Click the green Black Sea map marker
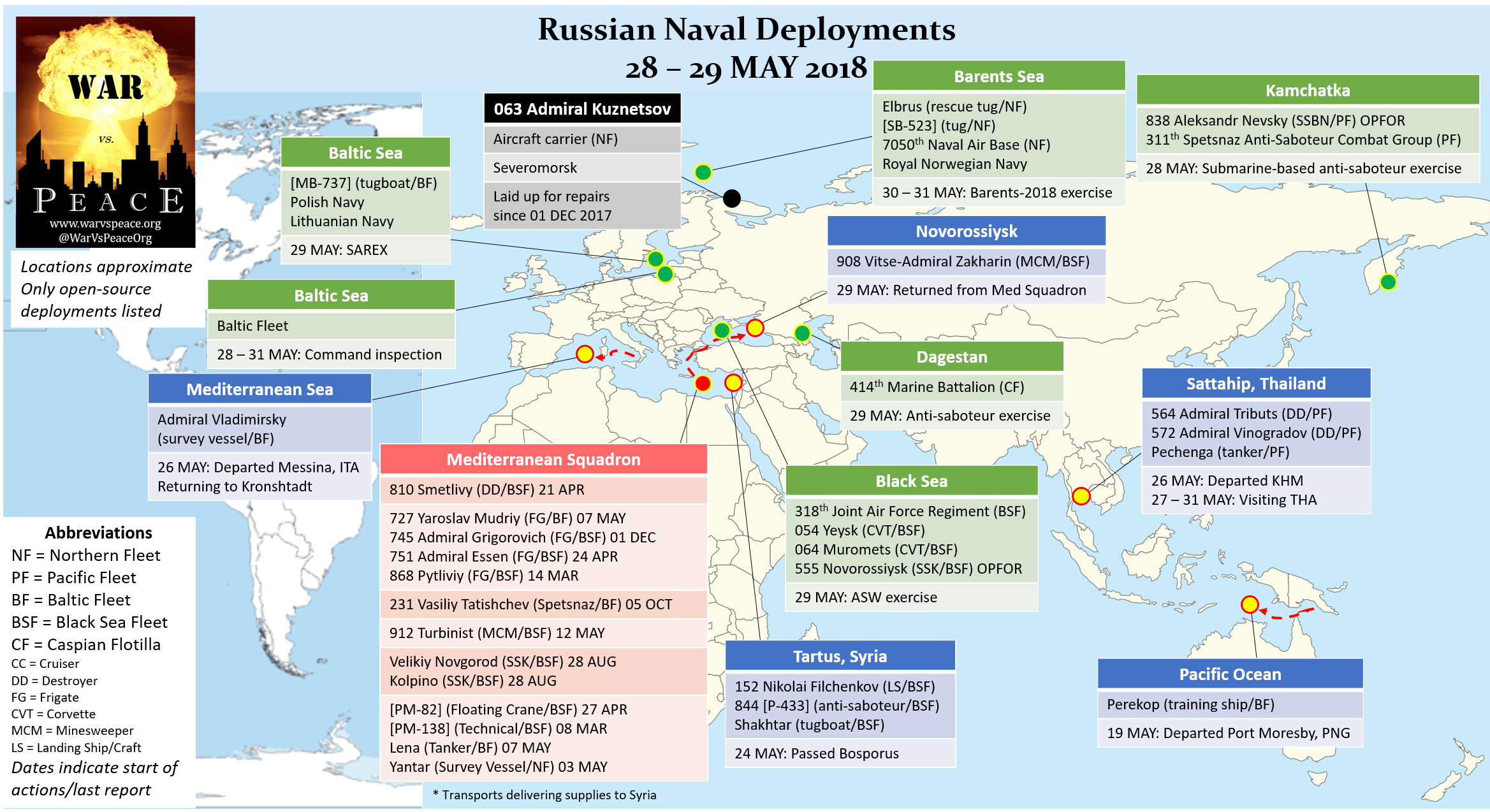1490x812 pixels. coord(722,330)
